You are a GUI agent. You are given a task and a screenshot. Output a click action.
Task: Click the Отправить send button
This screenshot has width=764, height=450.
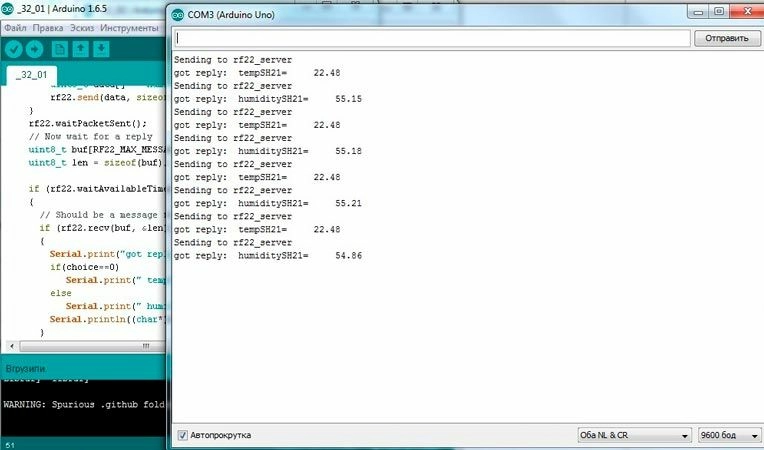click(x=726, y=38)
